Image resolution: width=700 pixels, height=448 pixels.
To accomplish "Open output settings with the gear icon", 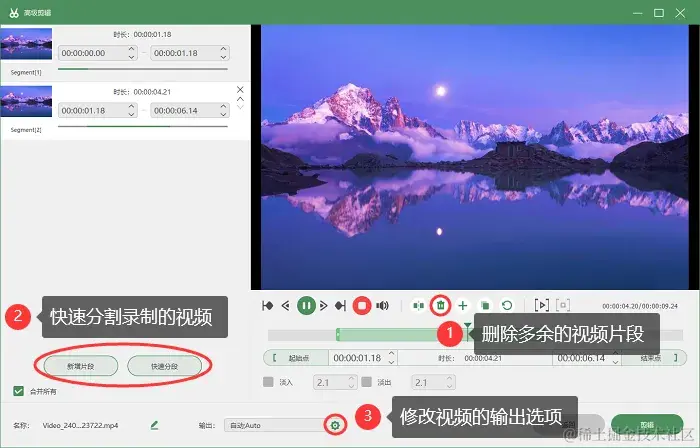I will click(x=335, y=425).
